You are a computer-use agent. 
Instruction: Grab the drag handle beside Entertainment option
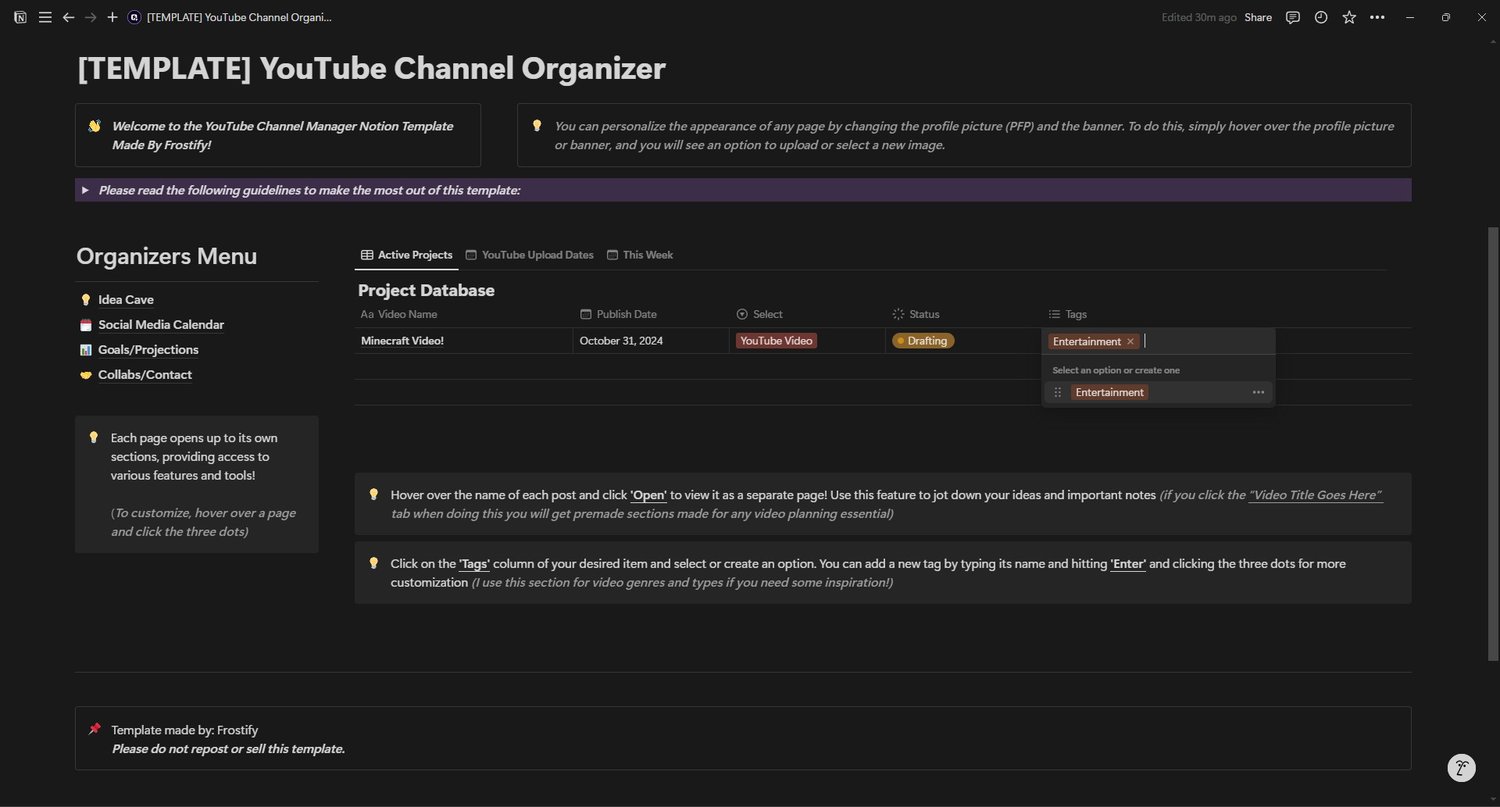click(1058, 393)
